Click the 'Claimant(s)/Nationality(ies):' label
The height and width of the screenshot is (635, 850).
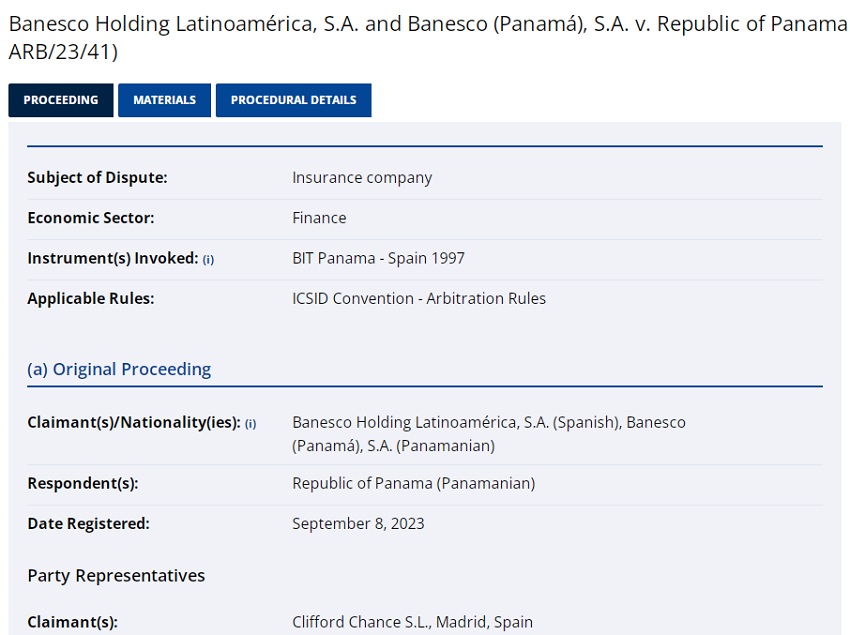[x=134, y=422]
